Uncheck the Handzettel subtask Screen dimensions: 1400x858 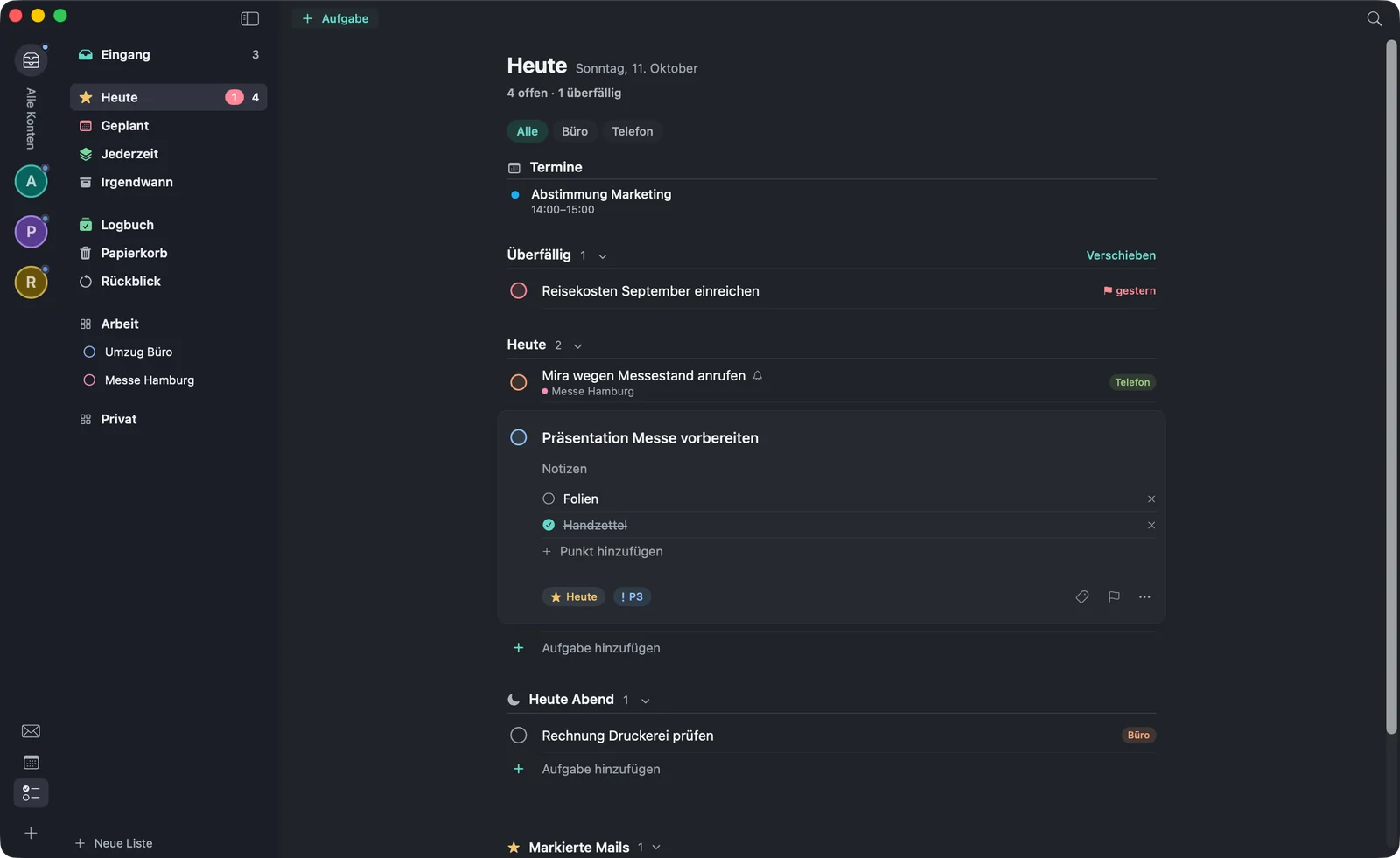549,525
